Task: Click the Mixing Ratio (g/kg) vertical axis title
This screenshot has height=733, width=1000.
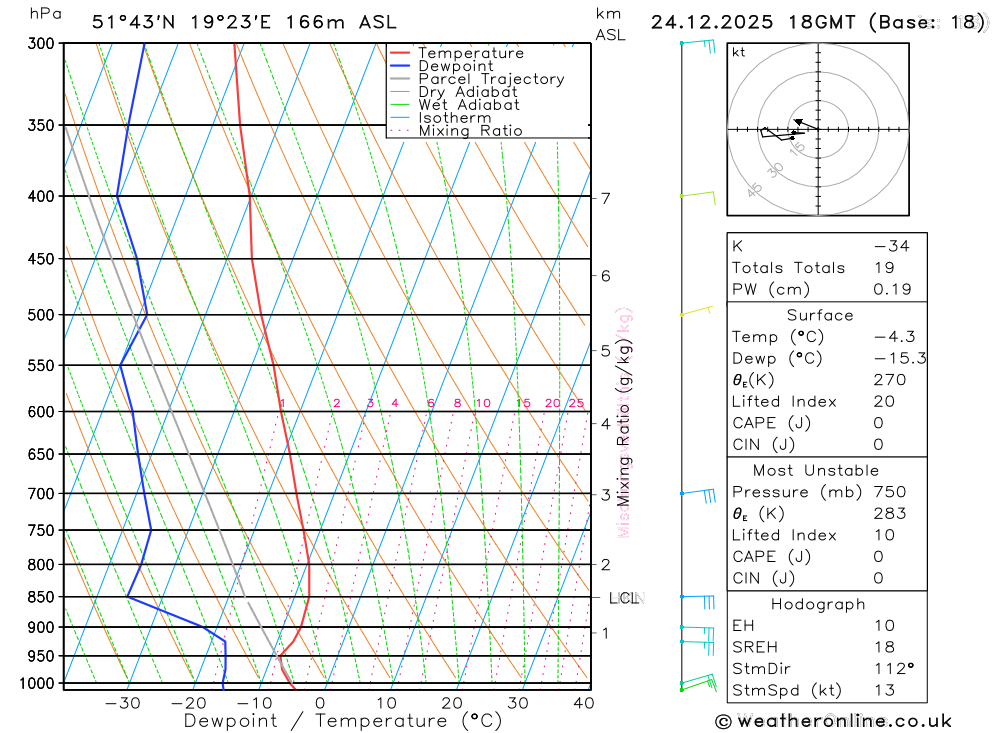Action: (x=624, y=423)
